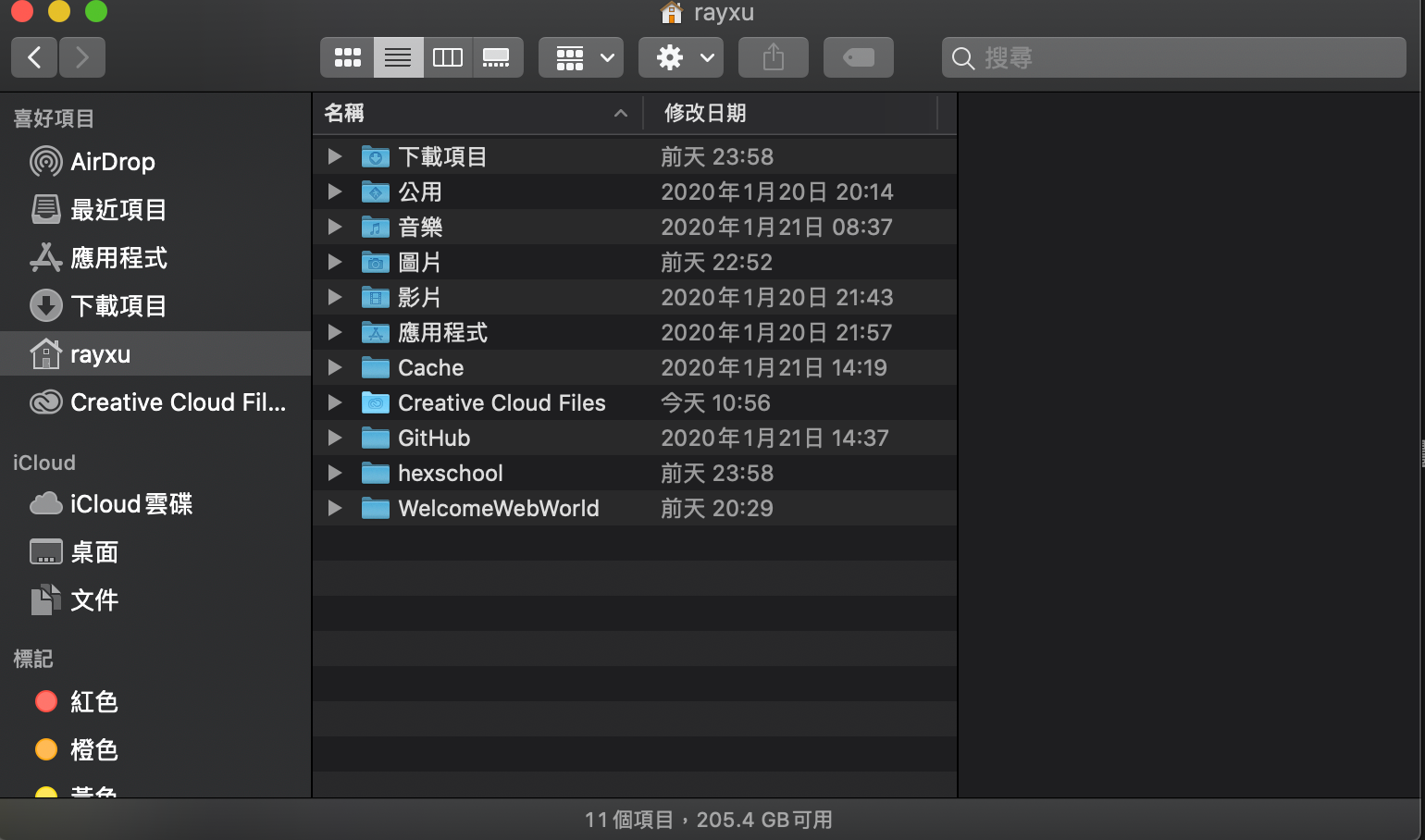Expand the 應用程式 folder triangle in the list

335,332
